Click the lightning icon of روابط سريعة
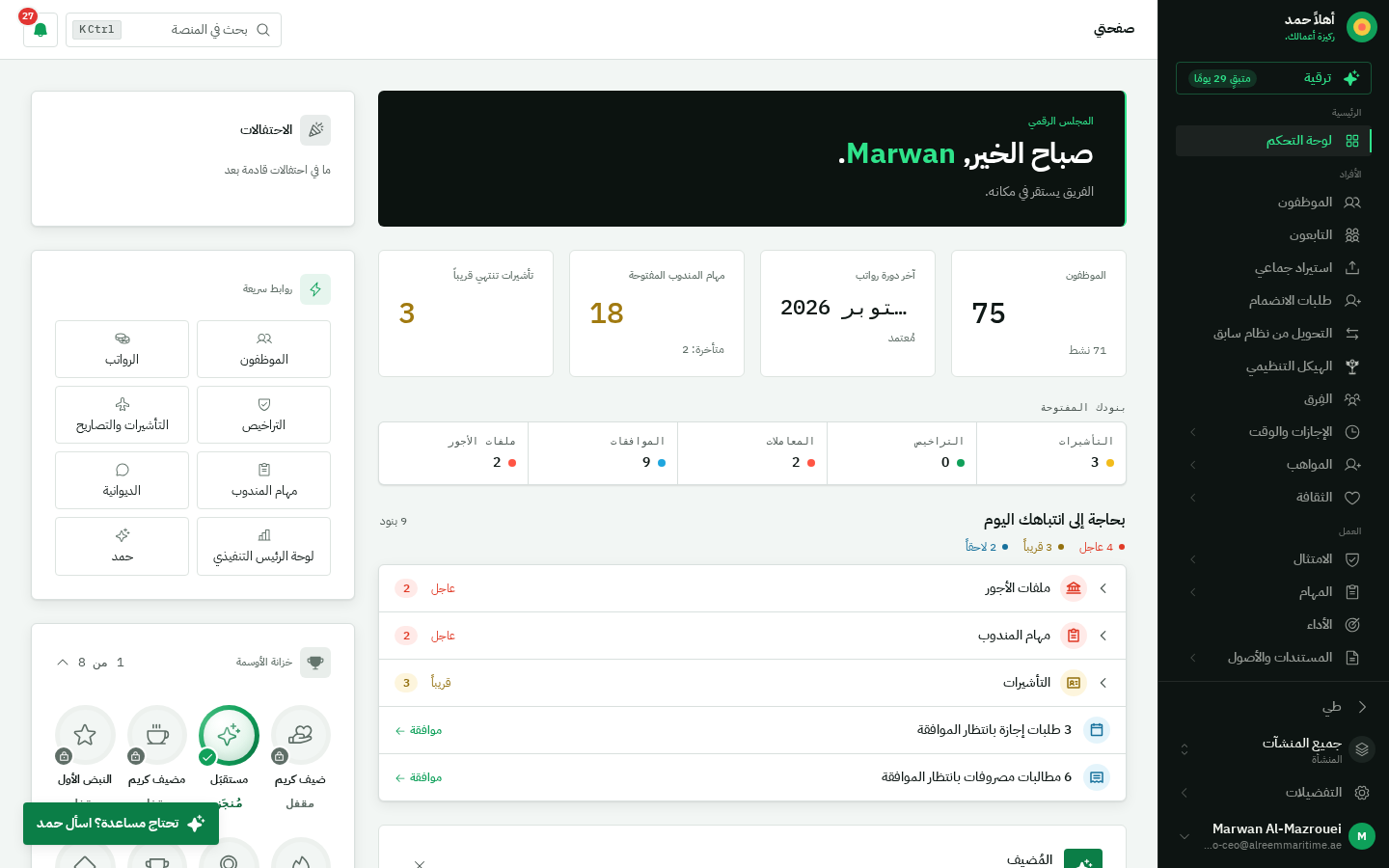This screenshot has width=1389, height=868. 315,289
